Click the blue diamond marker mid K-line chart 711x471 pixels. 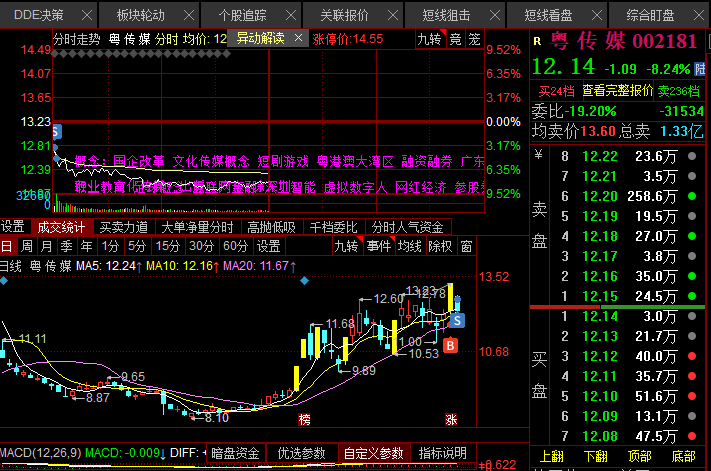(x=305, y=281)
